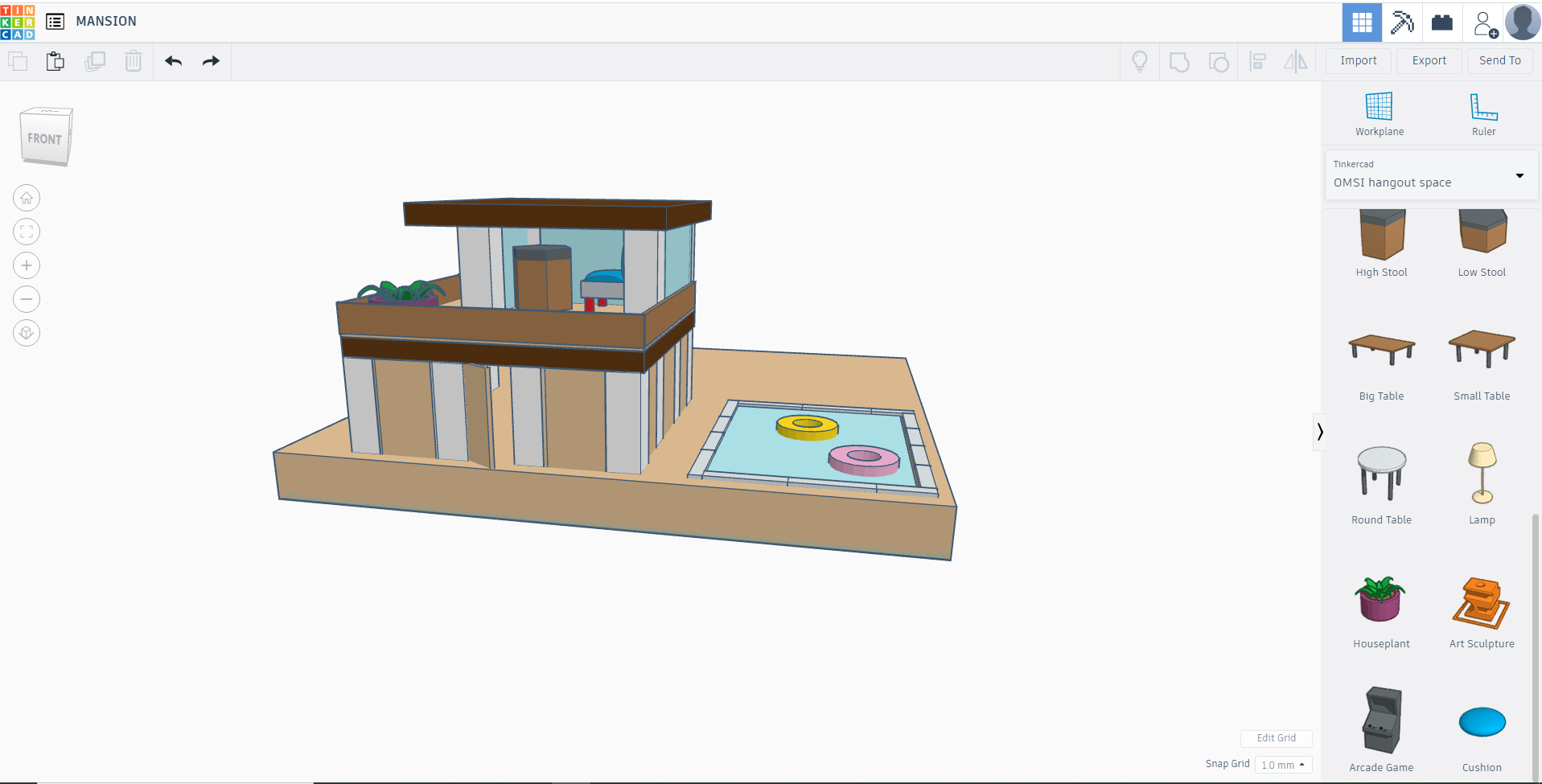Open the OMSI hangout space shape dropdown
Screen dimensions: 1542x784
click(1519, 175)
